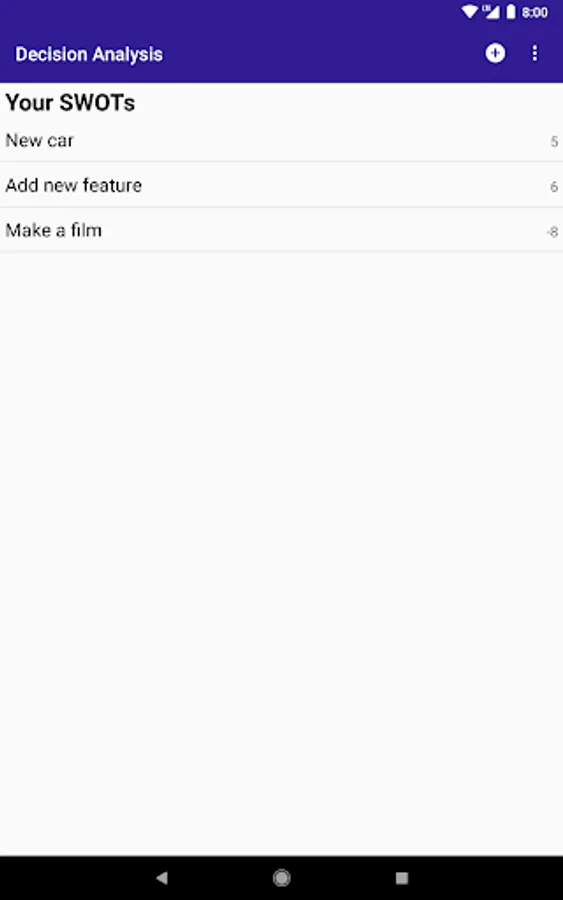Tap the battery status icon
The width and height of the screenshot is (563, 900).
click(510, 11)
